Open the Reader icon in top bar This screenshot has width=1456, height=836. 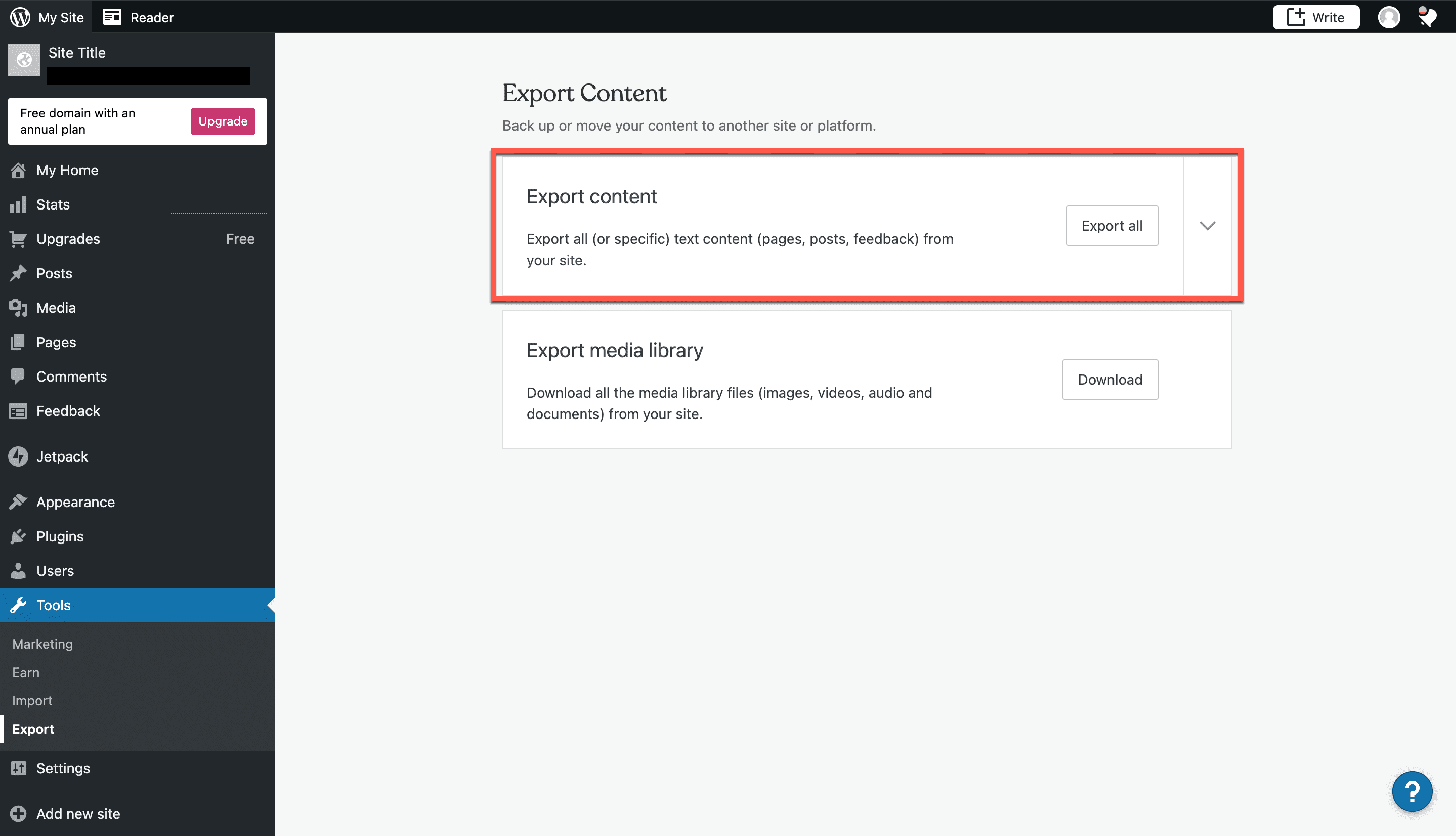[112, 17]
